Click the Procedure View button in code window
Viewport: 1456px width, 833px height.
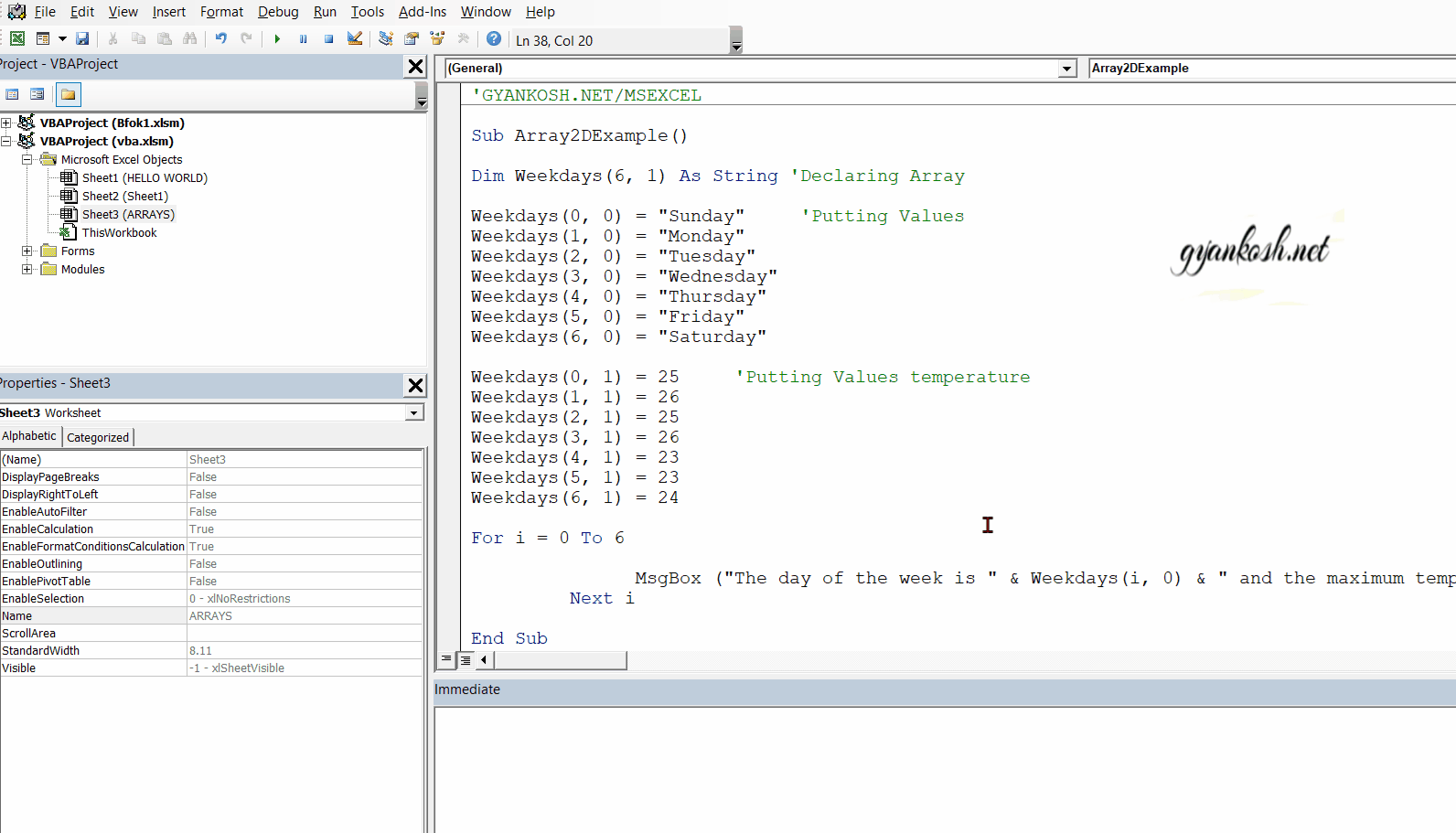click(446, 659)
